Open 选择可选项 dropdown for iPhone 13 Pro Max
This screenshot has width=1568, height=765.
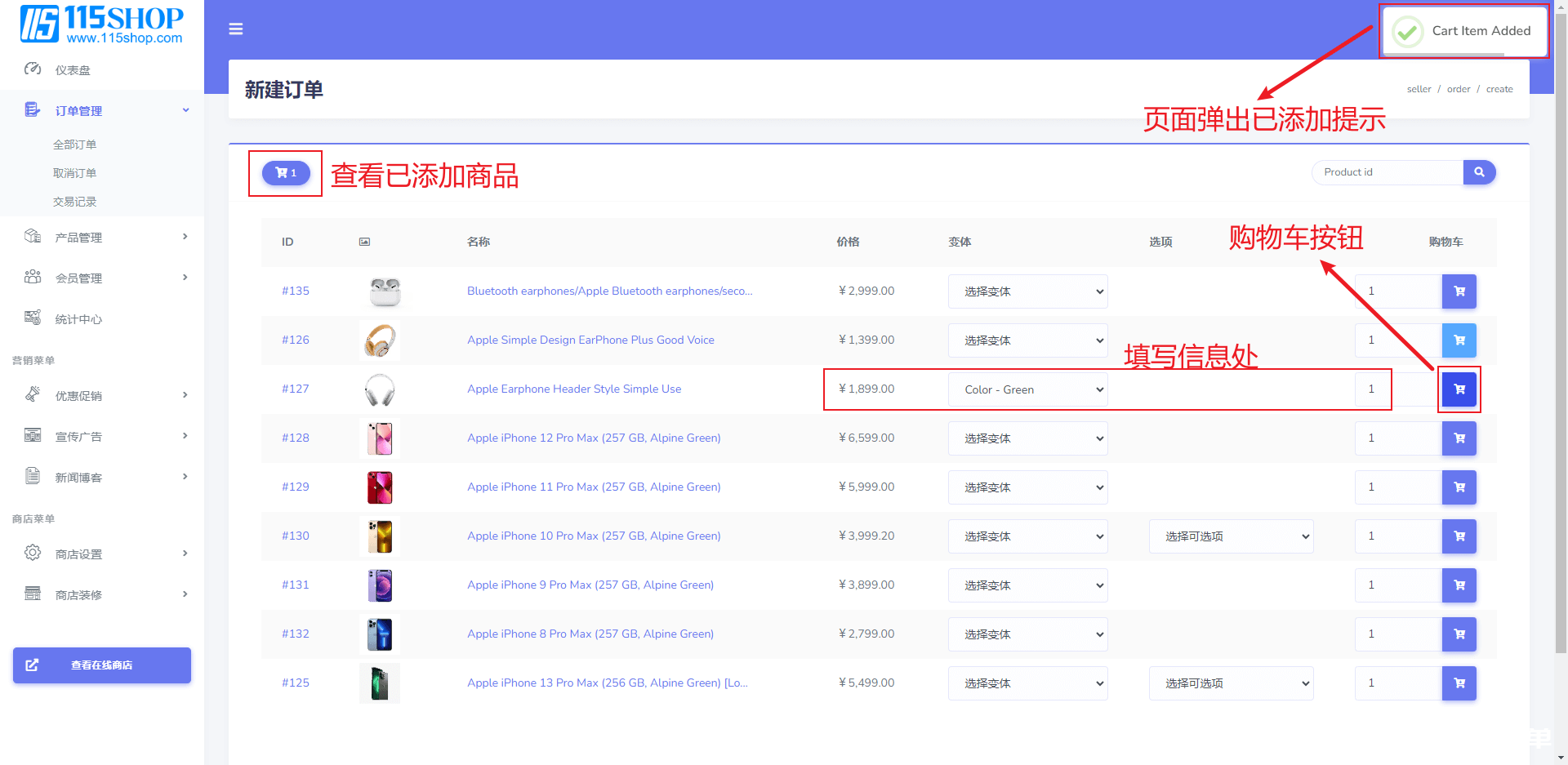tap(1231, 683)
